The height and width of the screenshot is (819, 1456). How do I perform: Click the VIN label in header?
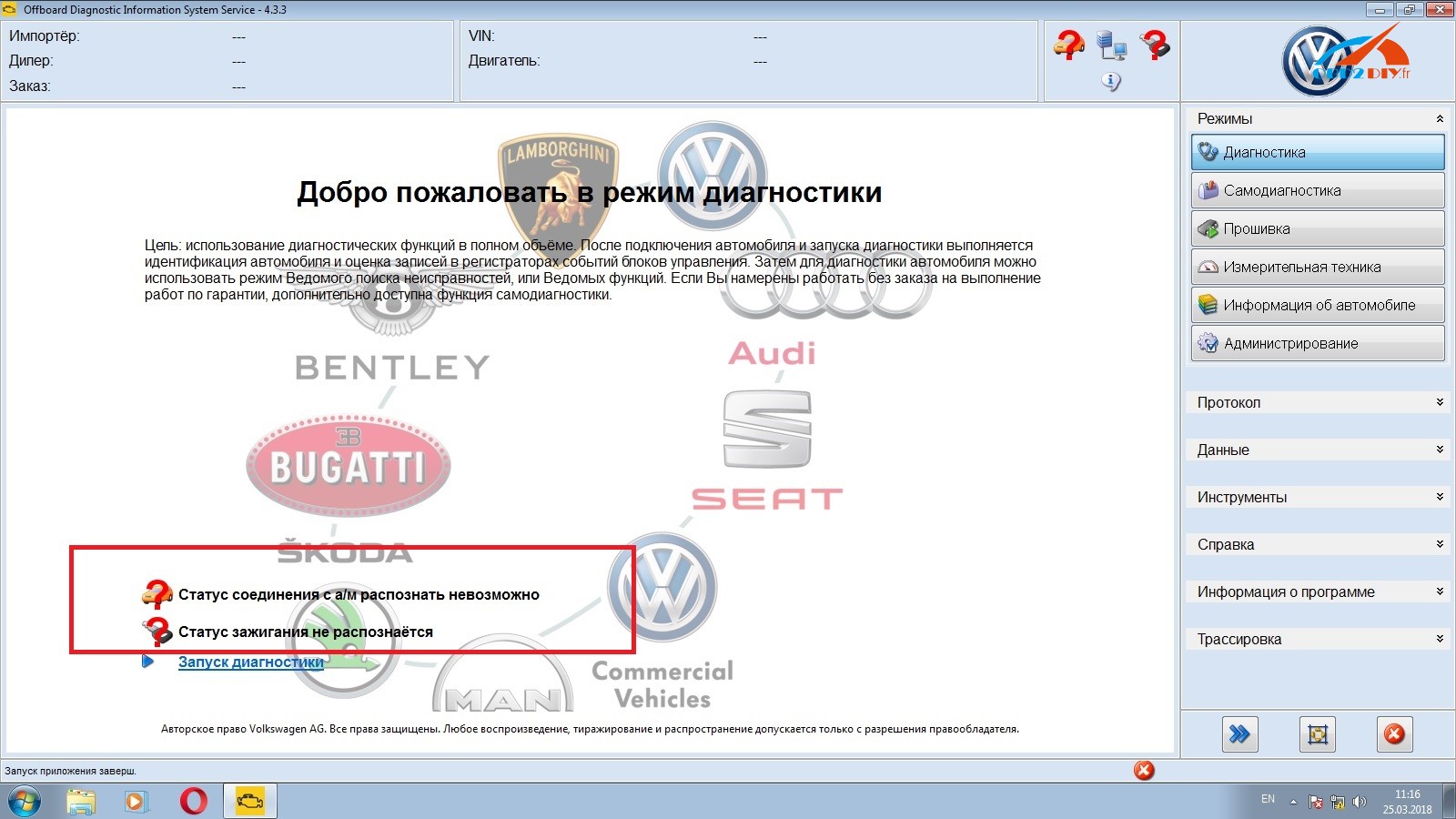click(481, 36)
